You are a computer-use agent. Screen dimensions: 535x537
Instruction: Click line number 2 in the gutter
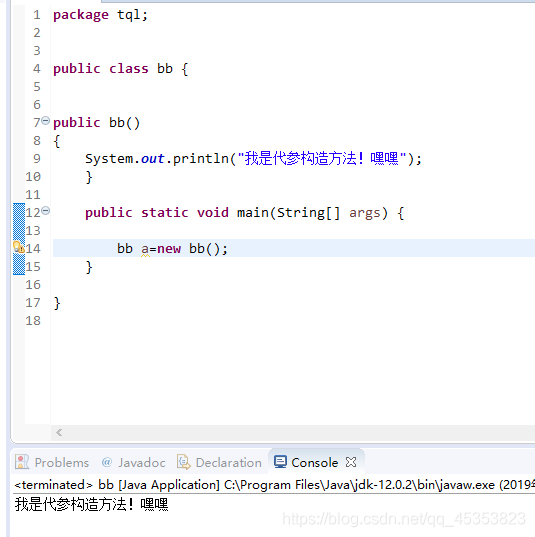click(37, 33)
